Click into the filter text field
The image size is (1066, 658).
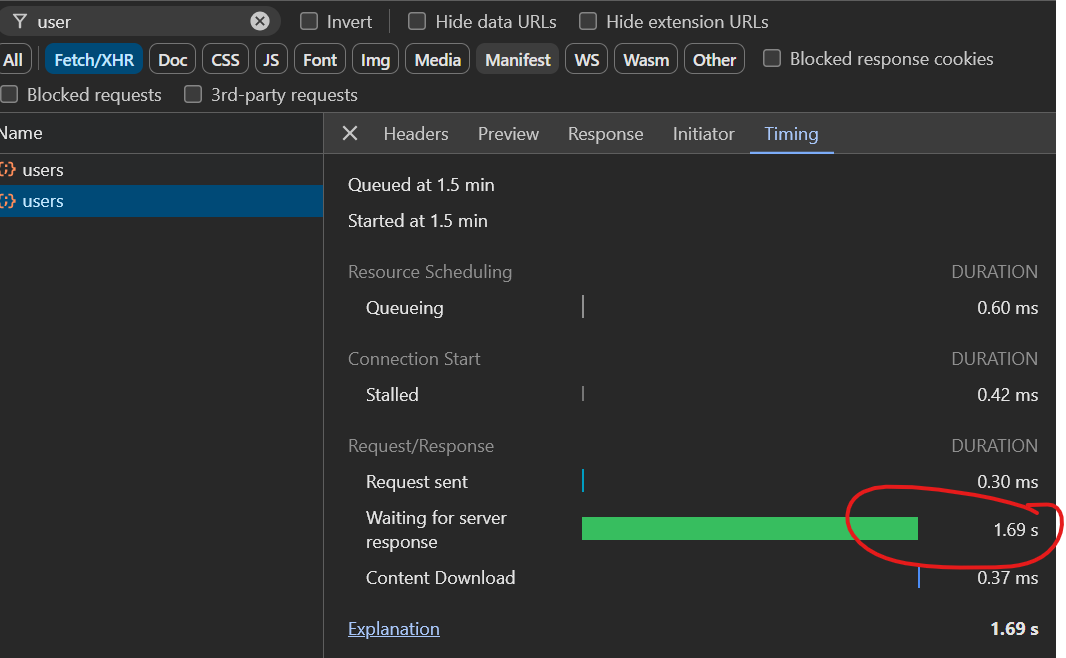(140, 21)
